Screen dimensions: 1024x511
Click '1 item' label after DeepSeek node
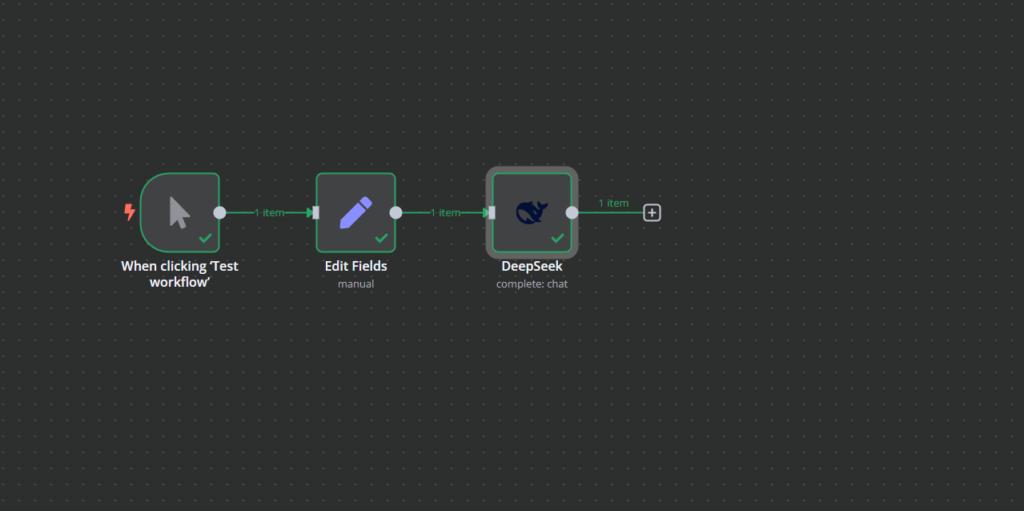coord(613,203)
